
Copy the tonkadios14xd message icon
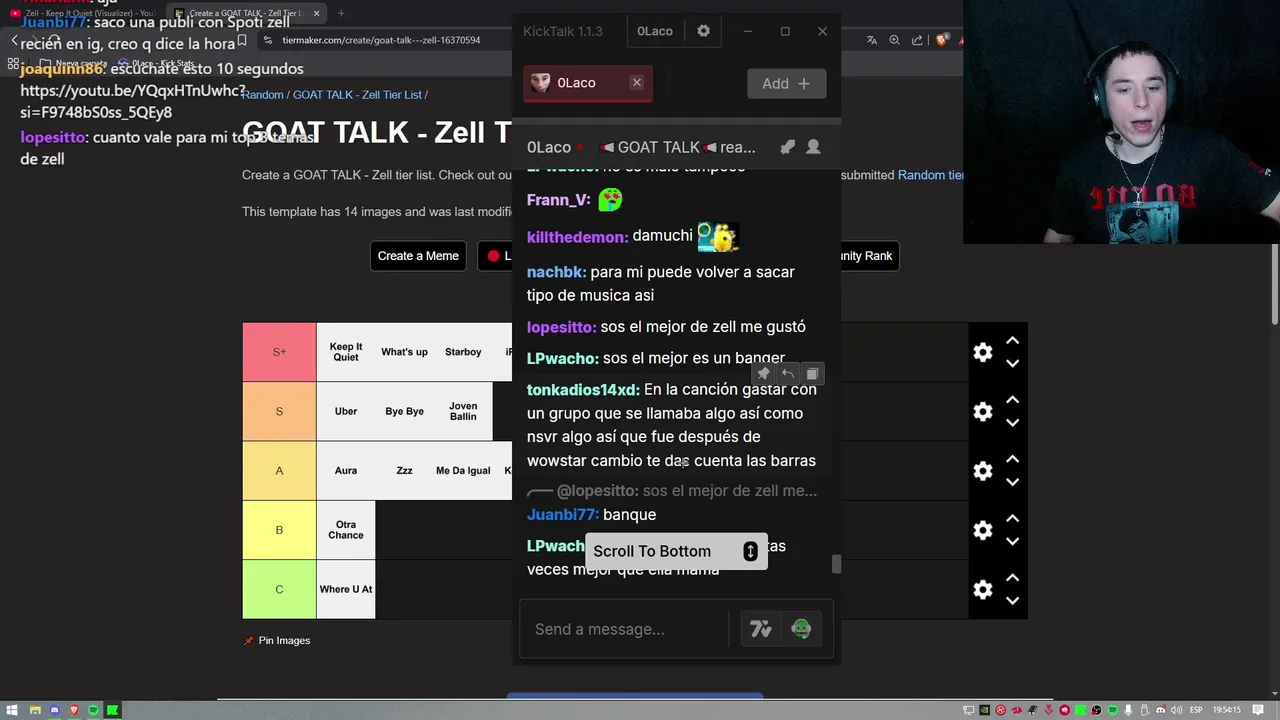(x=812, y=374)
